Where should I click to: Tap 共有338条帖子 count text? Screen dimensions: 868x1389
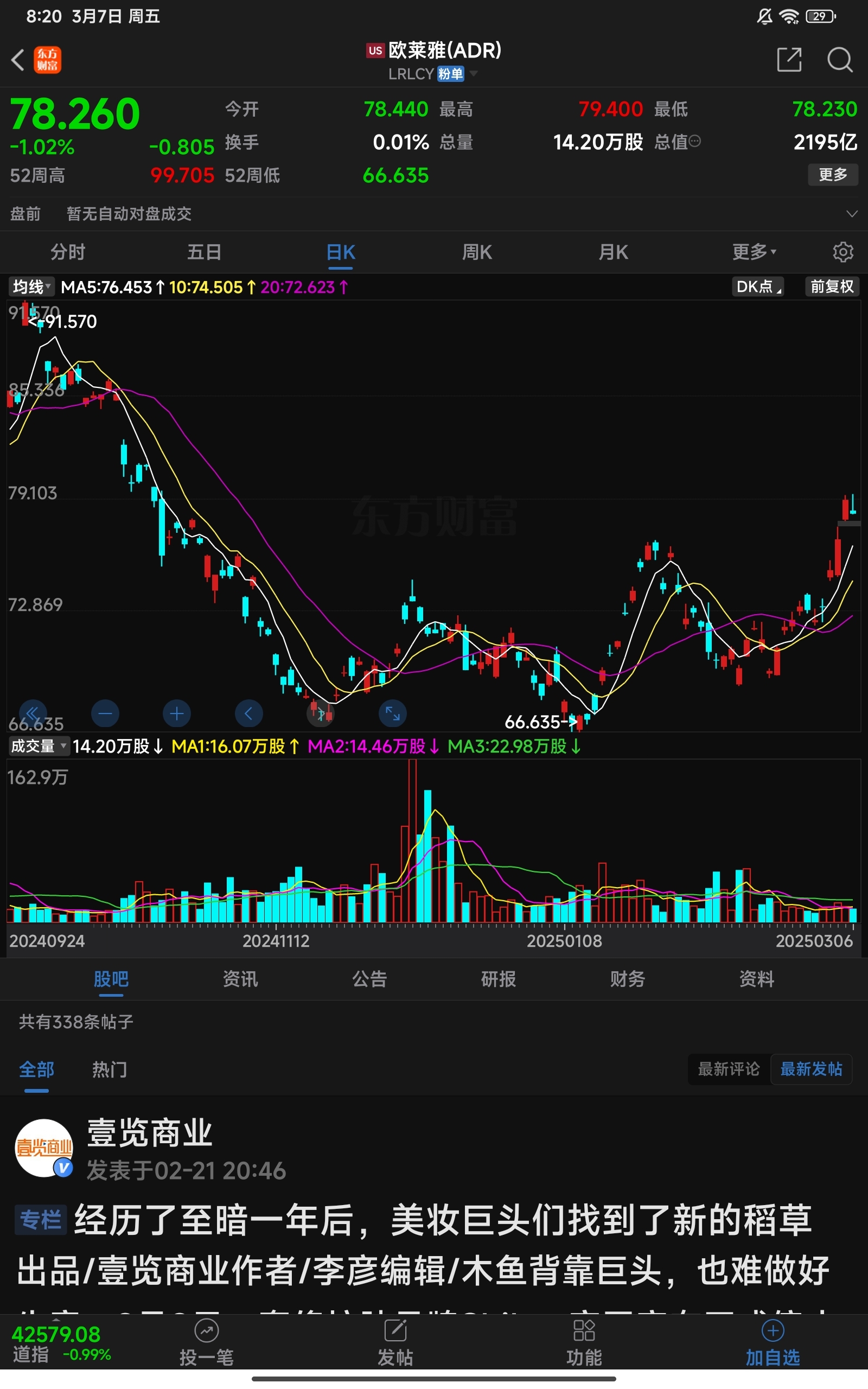(76, 1022)
